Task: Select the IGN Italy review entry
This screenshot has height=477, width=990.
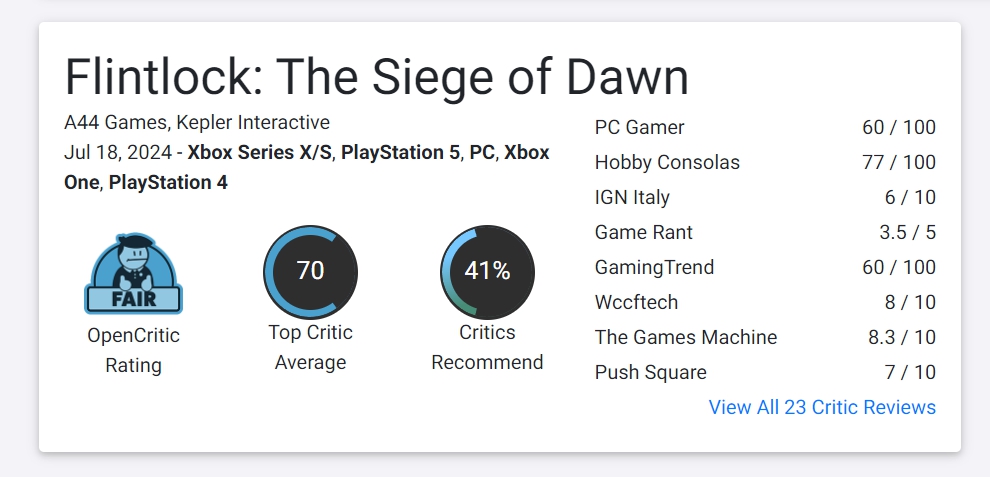Action: (x=632, y=197)
